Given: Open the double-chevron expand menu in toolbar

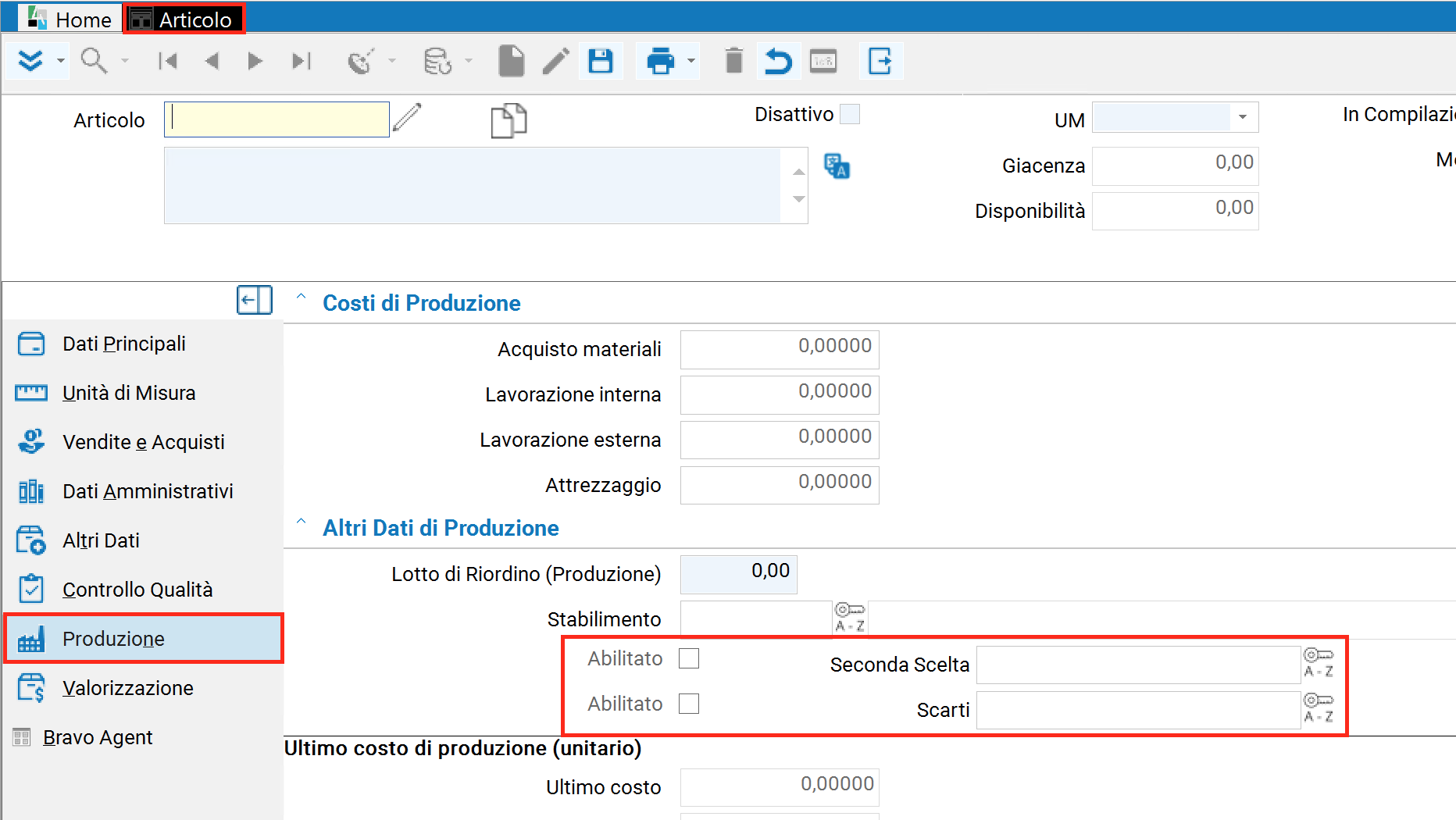Looking at the screenshot, I should [30, 61].
